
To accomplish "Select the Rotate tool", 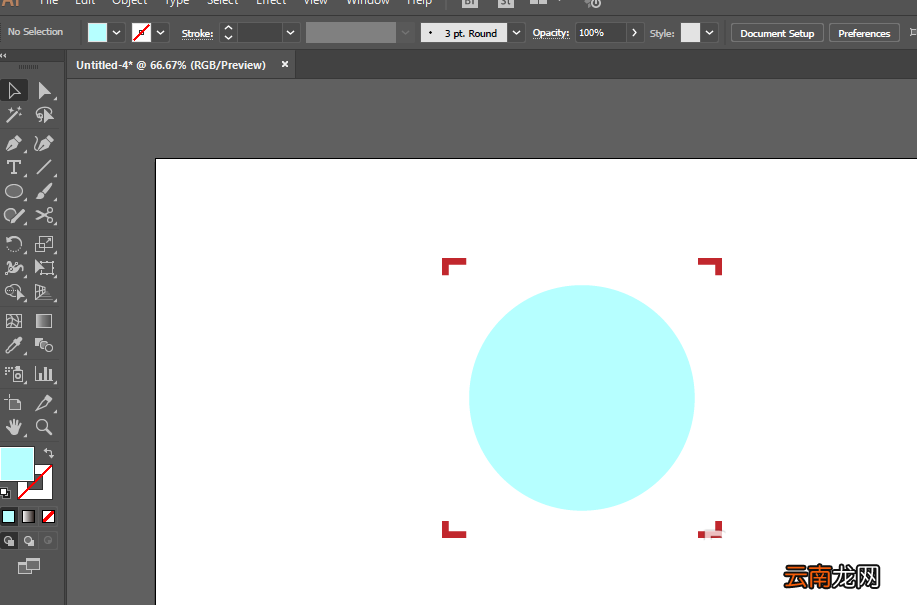I will [x=14, y=244].
